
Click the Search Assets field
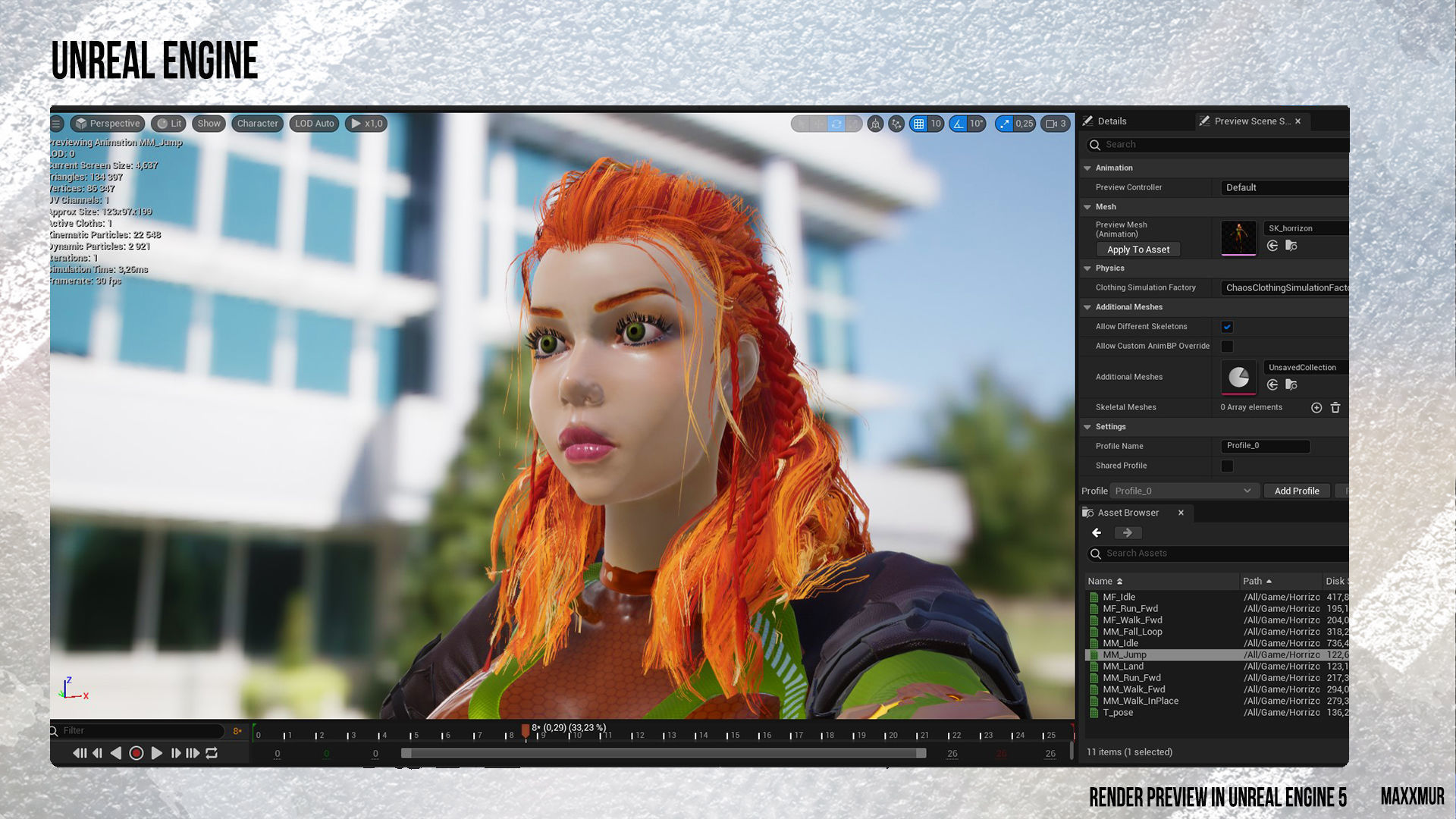tap(1219, 554)
